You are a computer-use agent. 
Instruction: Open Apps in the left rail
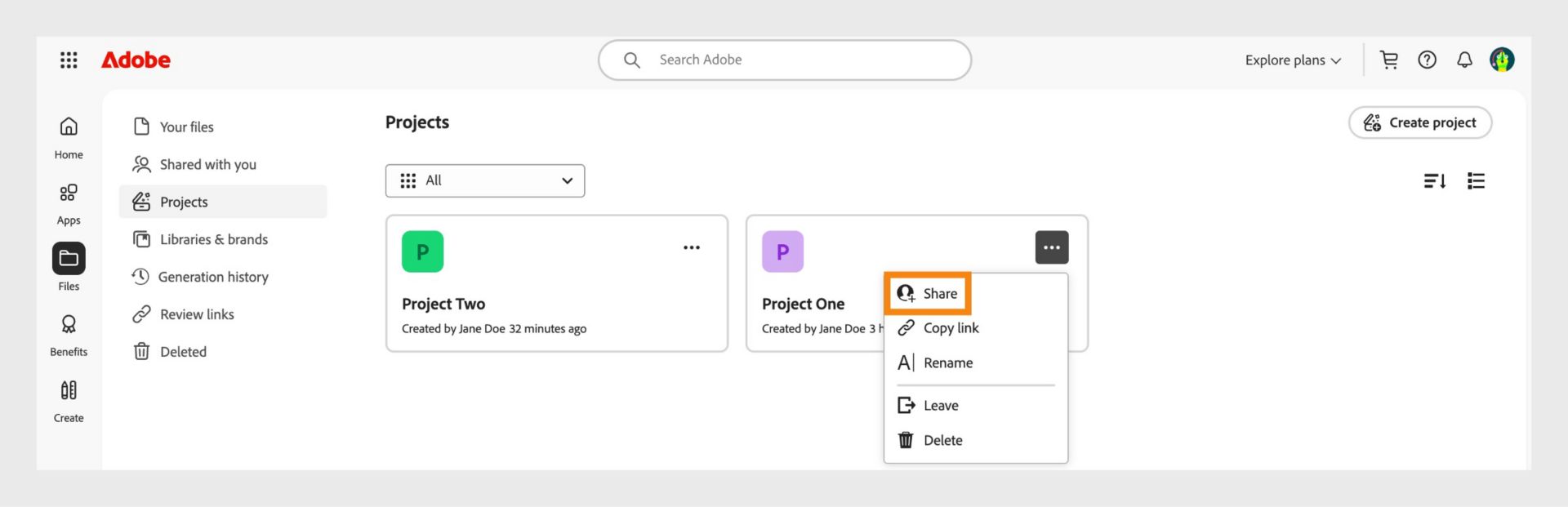[x=69, y=202]
